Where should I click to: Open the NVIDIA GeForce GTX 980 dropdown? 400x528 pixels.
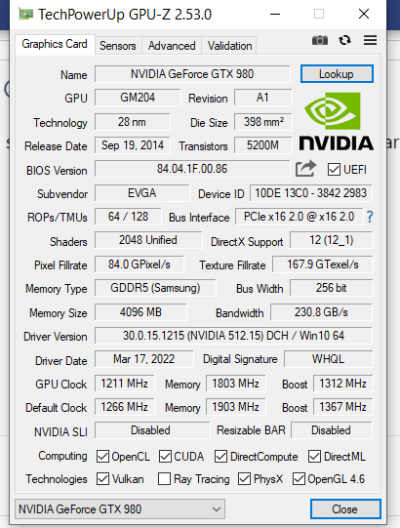(120, 509)
